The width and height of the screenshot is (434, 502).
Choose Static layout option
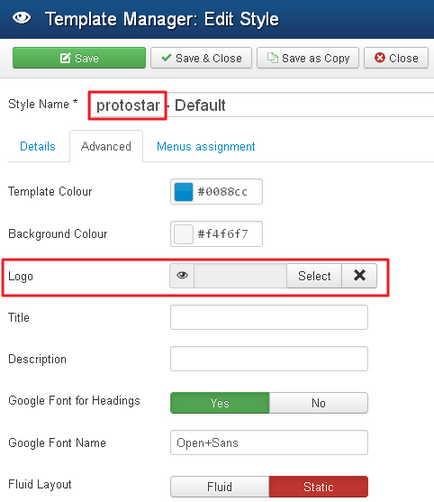click(318, 487)
